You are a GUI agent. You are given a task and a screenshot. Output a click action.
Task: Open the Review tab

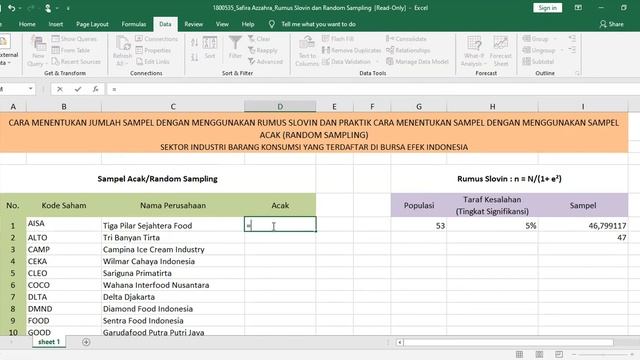click(193, 24)
